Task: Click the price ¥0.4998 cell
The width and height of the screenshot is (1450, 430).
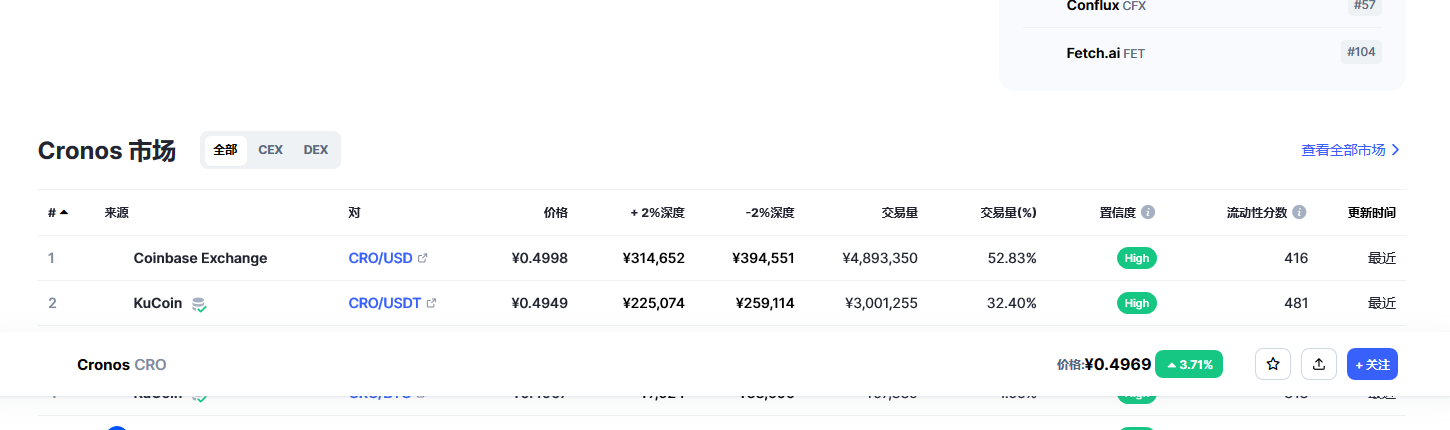Action: pyautogui.click(x=539, y=258)
